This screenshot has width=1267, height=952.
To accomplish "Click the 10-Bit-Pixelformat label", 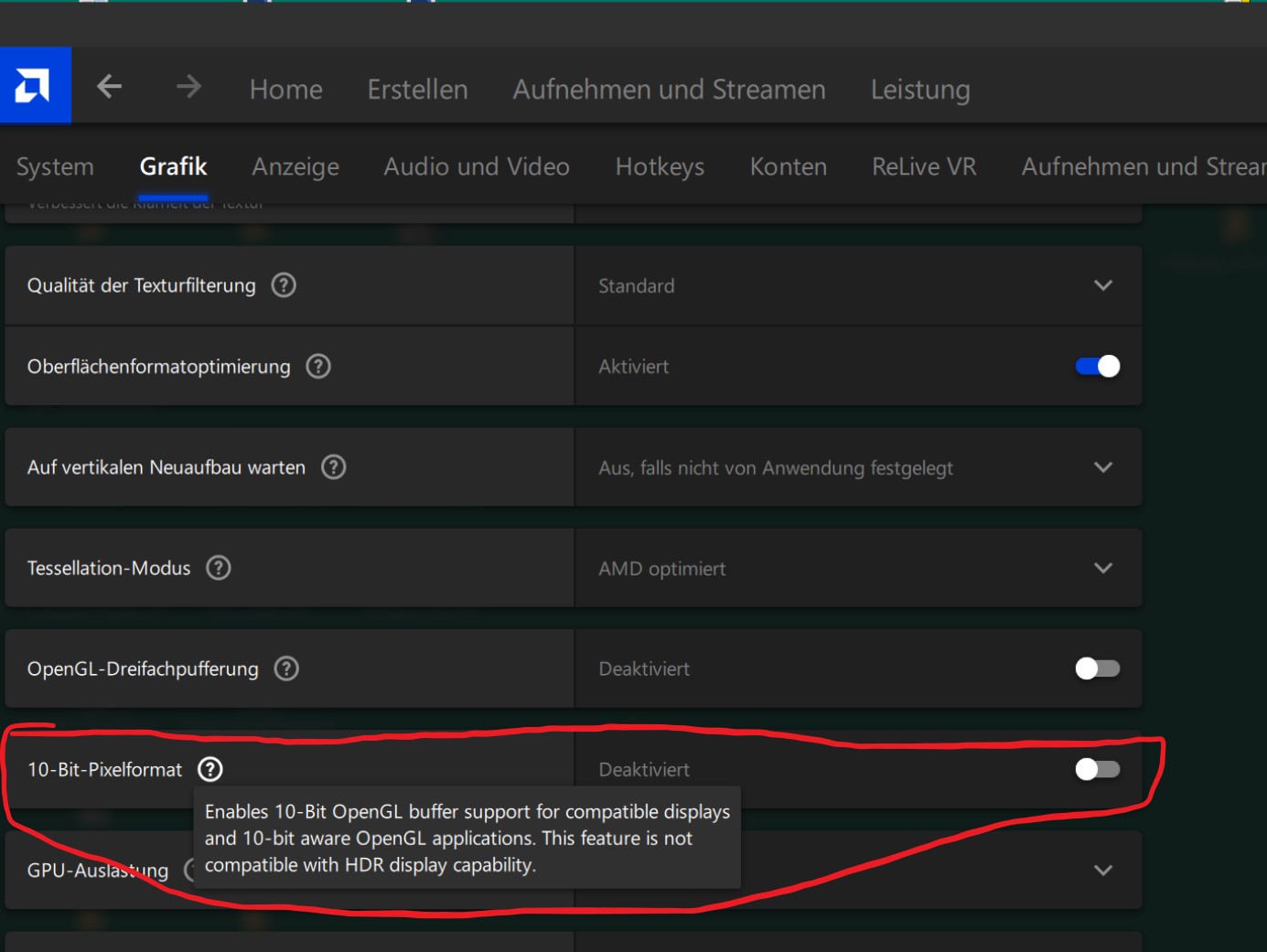I will (104, 770).
